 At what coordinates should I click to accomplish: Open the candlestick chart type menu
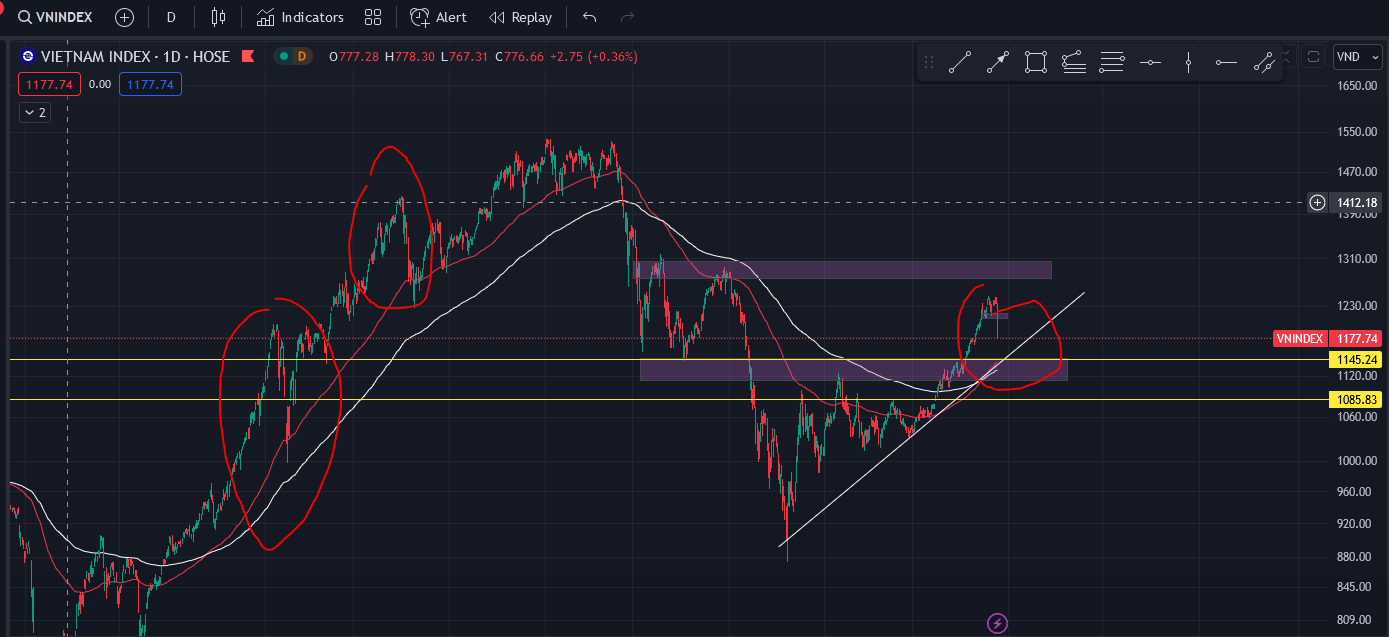(x=219, y=17)
